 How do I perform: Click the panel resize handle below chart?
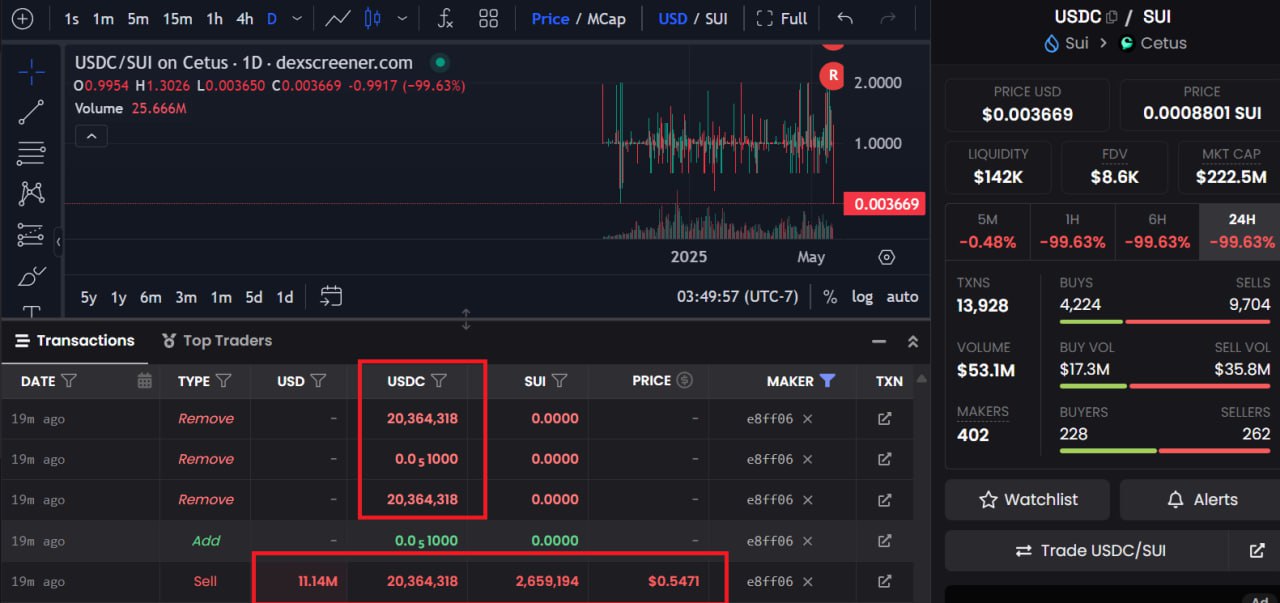point(466,320)
